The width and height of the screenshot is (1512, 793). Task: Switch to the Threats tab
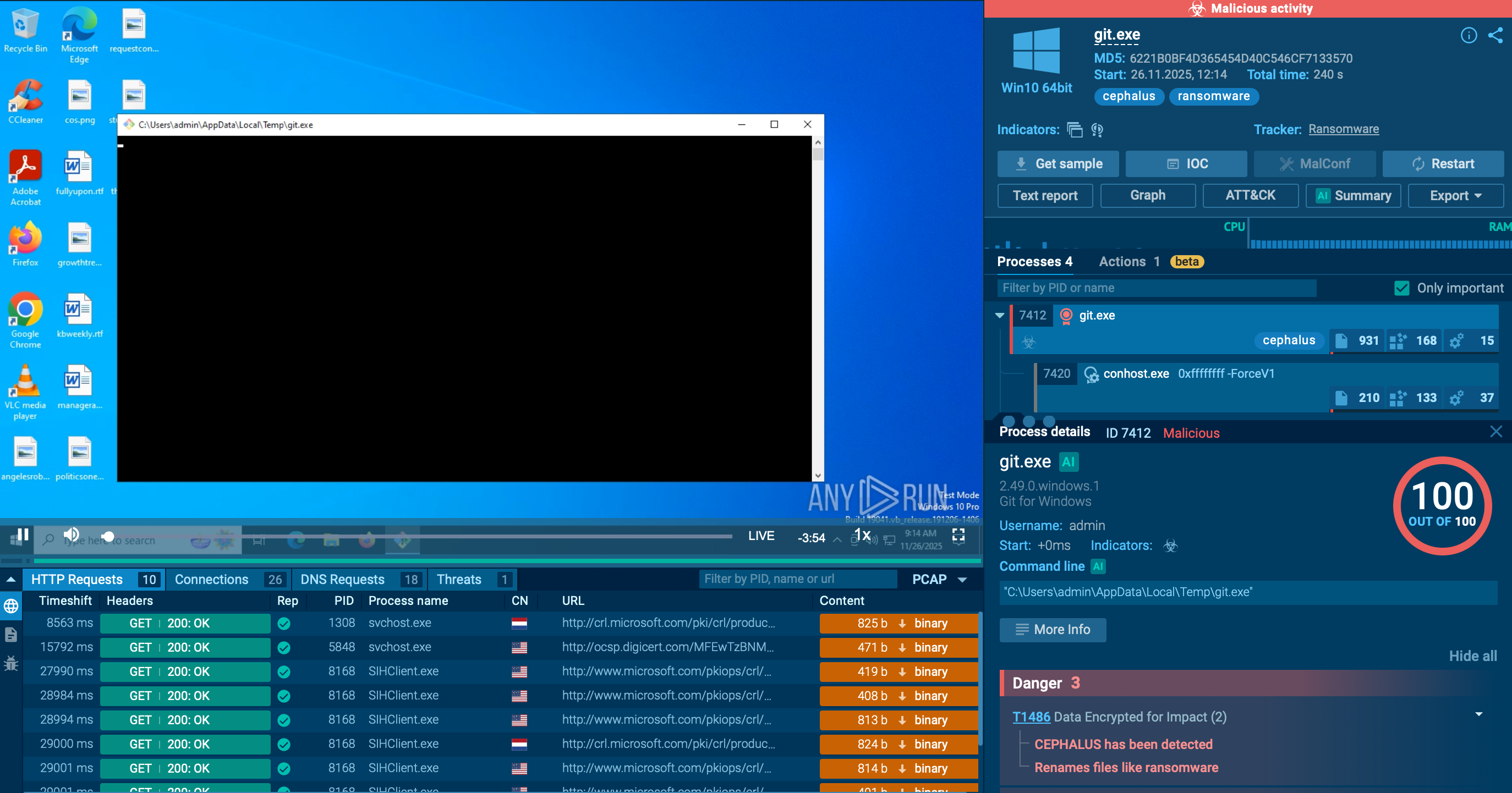coord(458,580)
